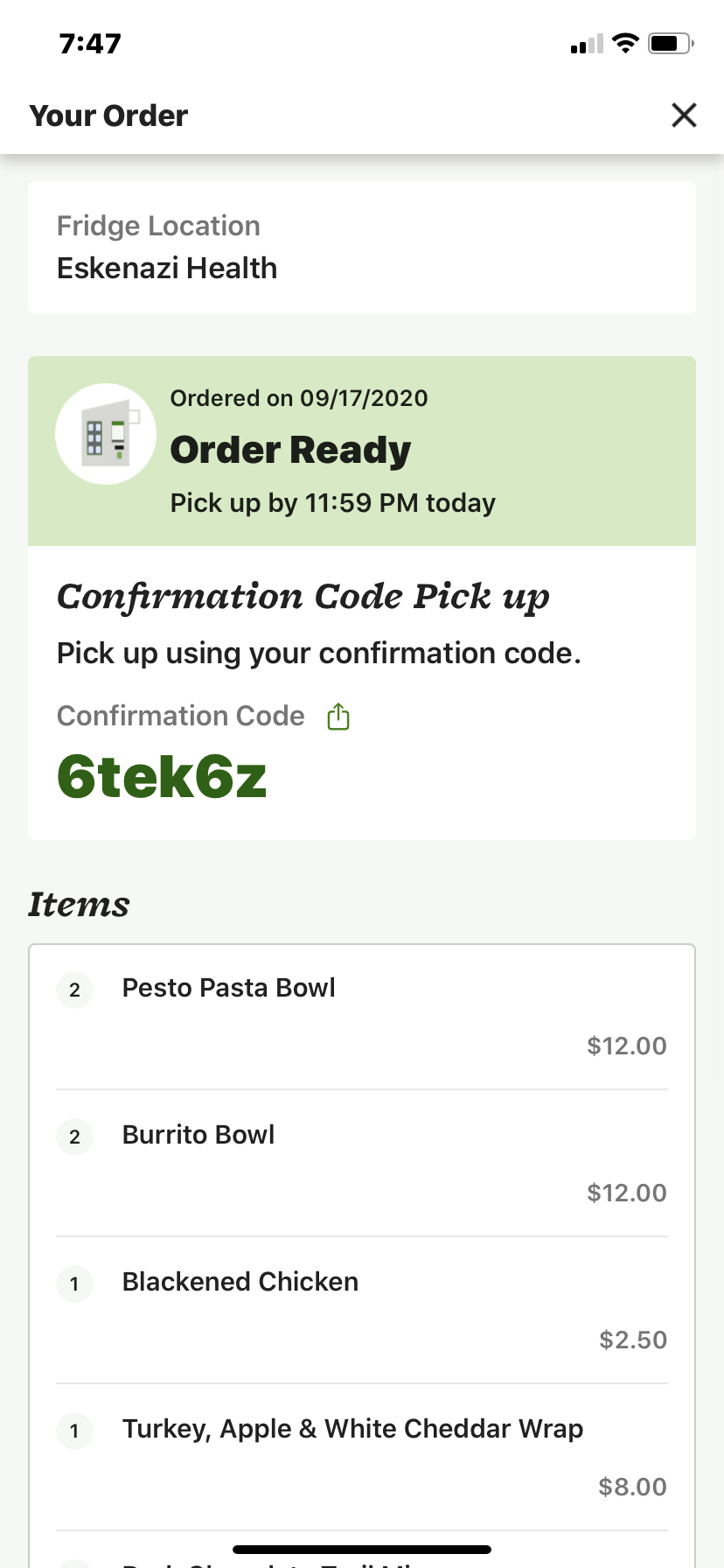Tap the Turkey Wrap quantity badge
Screen dimensions: 724x1568
tap(74, 1431)
